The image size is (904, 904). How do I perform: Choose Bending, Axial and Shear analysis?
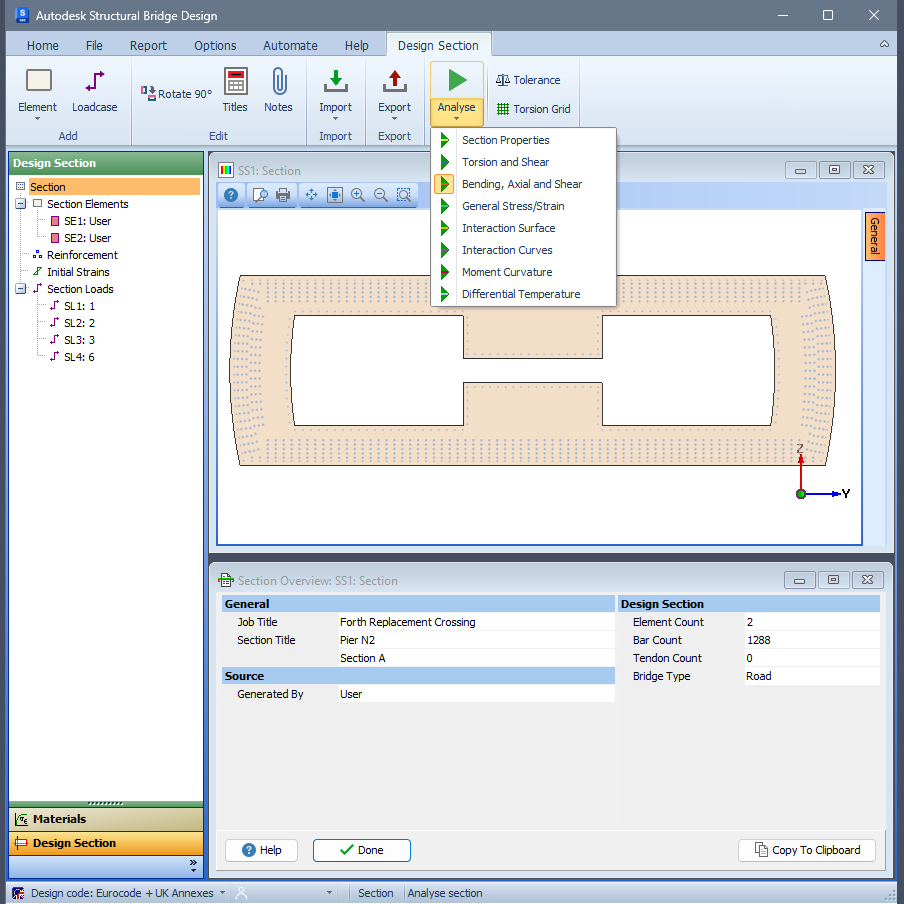pyautogui.click(x=523, y=184)
